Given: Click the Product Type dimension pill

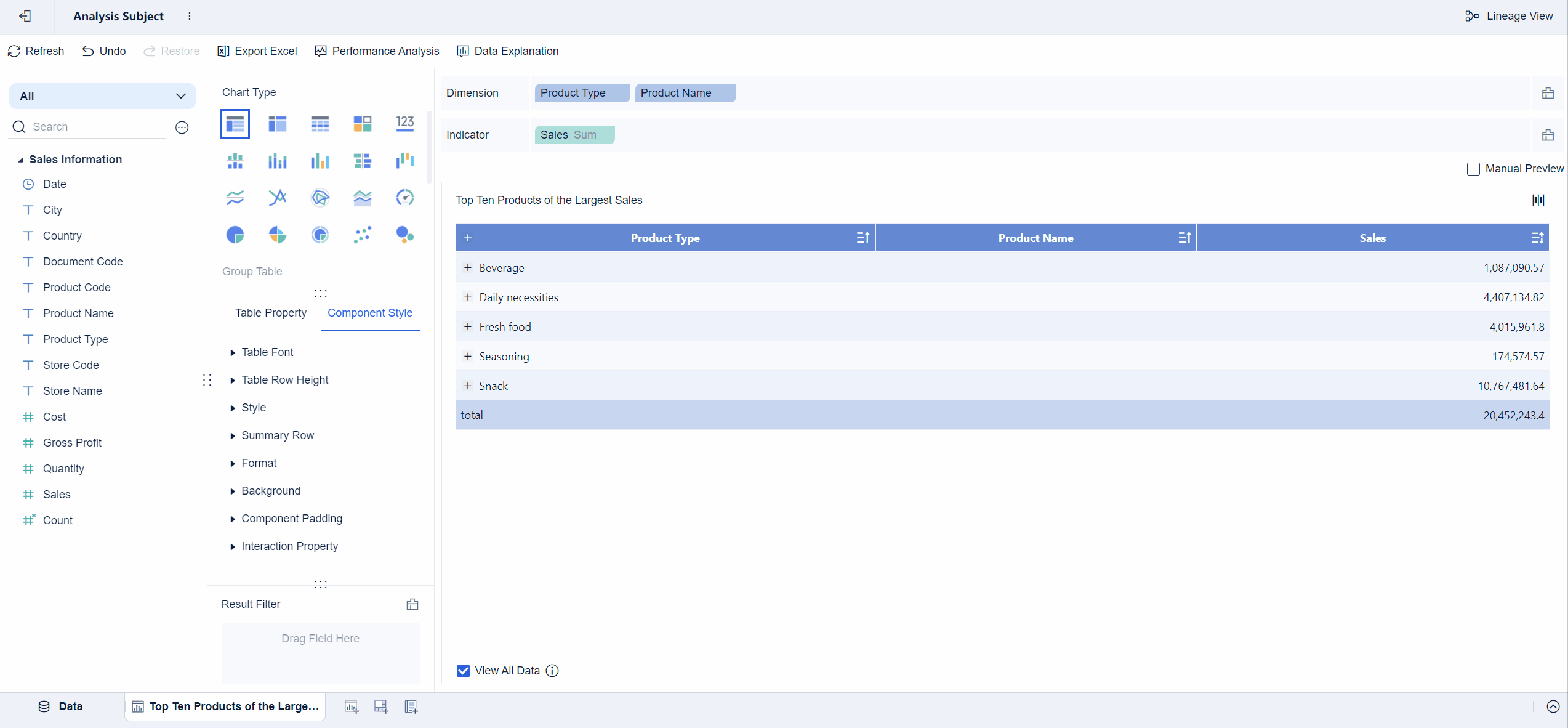Looking at the screenshot, I should 582,93.
